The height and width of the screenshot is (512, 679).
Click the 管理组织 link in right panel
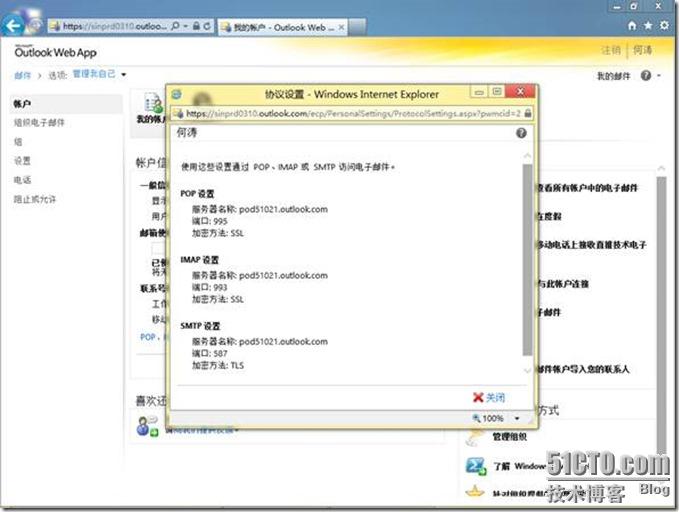(510, 437)
